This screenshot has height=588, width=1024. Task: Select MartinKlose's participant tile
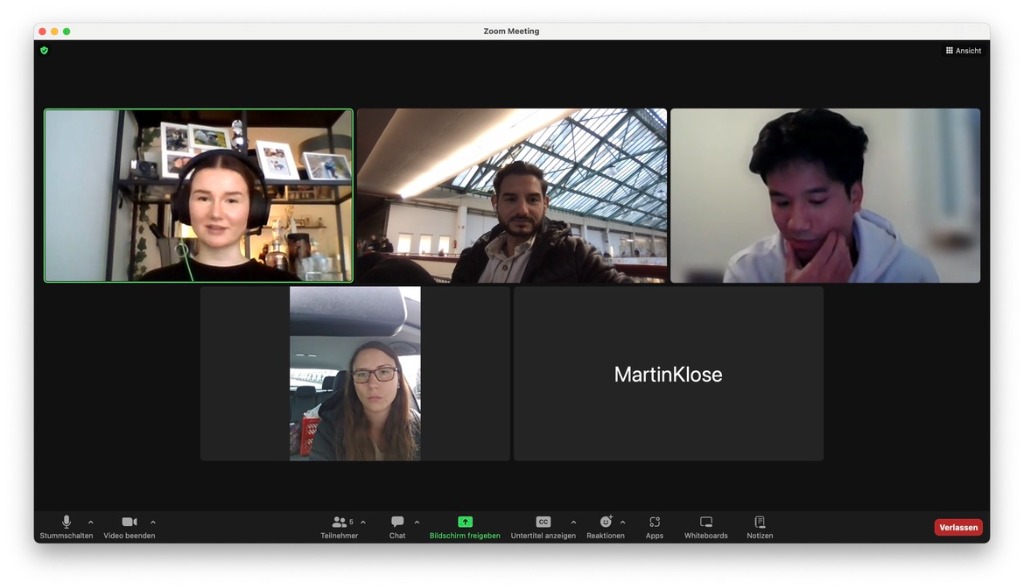(x=667, y=373)
